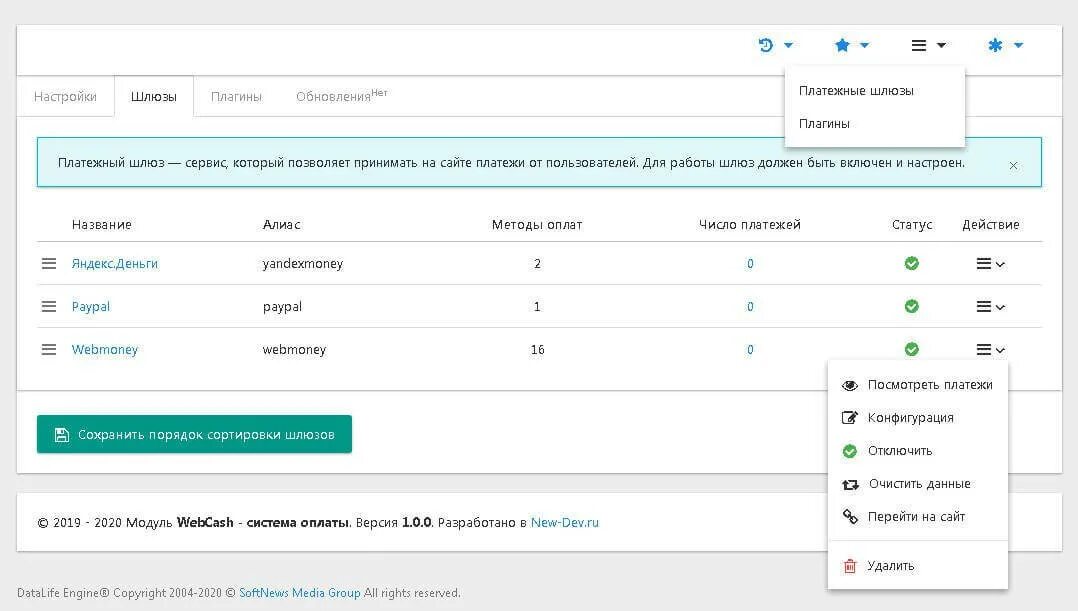Image resolution: width=1078 pixels, height=611 pixels.
Task: Click the webmoney alias cell
Action: tap(294, 349)
